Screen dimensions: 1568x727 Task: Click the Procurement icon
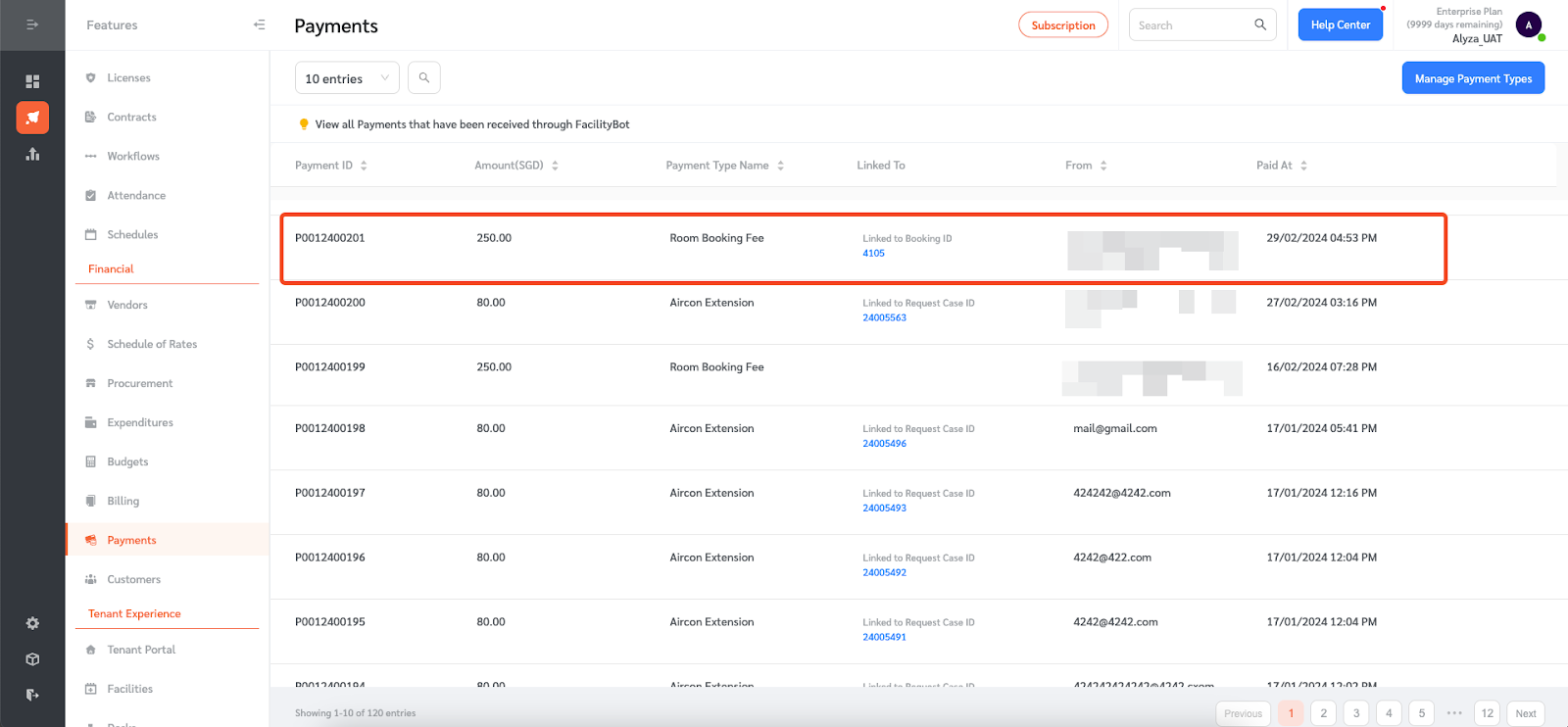tap(91, 383)
